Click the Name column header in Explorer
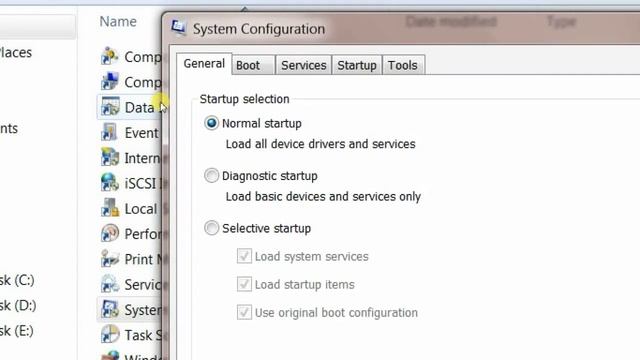 (x=118, y=21)
